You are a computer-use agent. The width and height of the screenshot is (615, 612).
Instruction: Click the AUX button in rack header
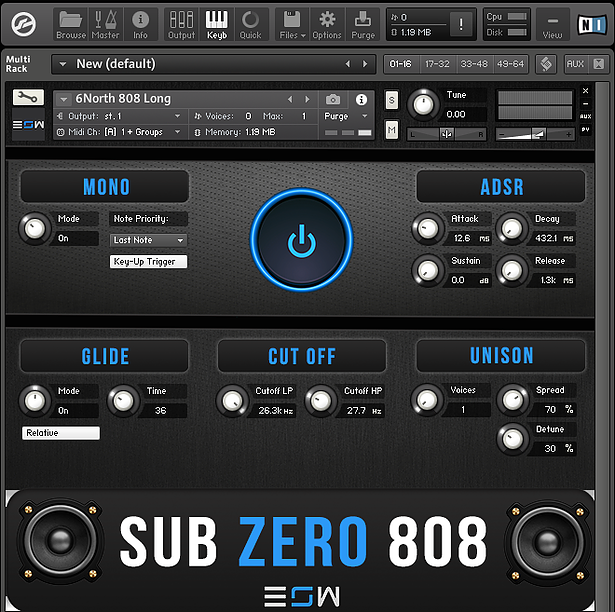tap(574, 64)
